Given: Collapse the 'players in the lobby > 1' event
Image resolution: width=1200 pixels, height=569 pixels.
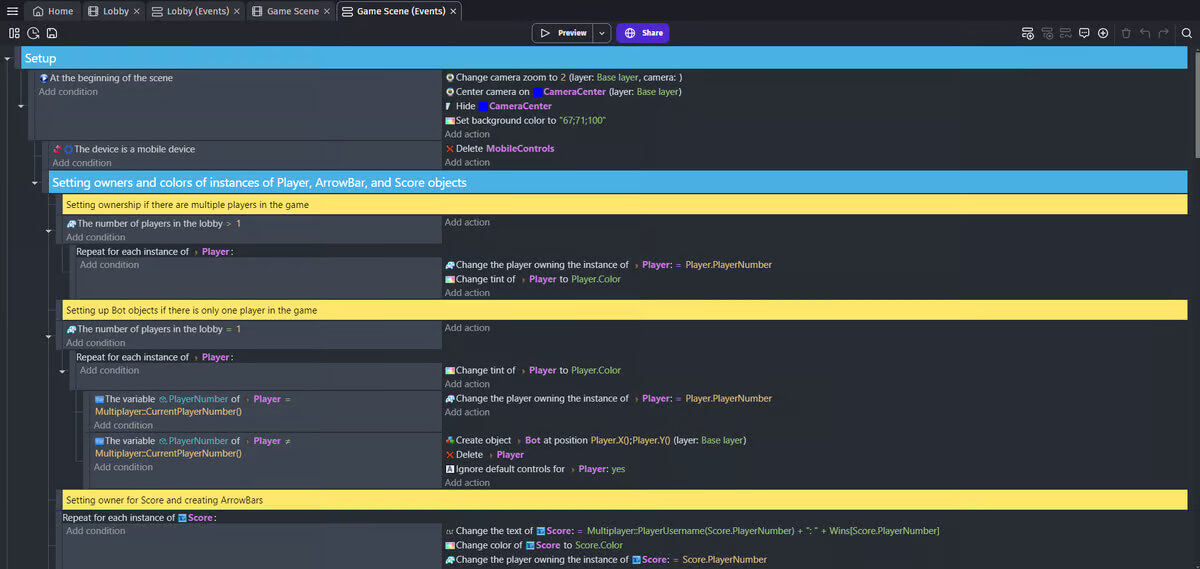Looking at the screenshot, I should tap(49, 231).
